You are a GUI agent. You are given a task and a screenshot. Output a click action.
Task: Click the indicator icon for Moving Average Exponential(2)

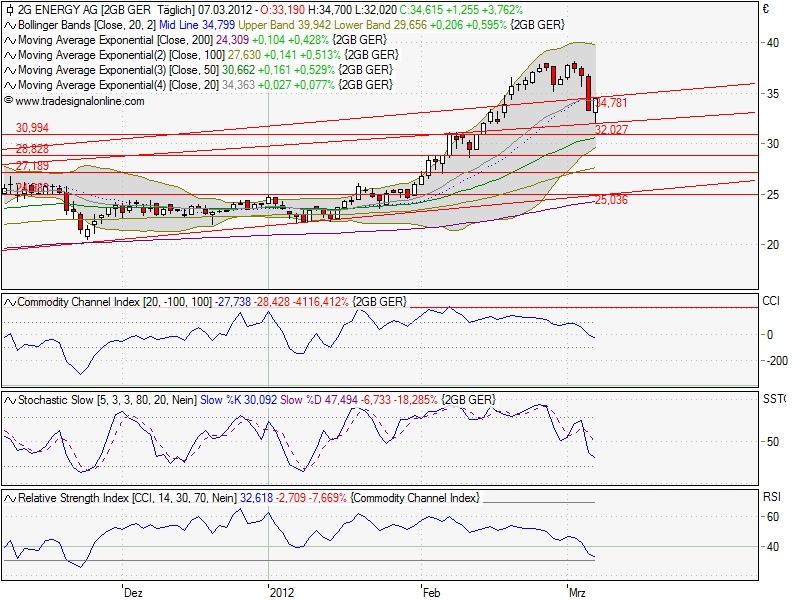[x=10, y=55]
